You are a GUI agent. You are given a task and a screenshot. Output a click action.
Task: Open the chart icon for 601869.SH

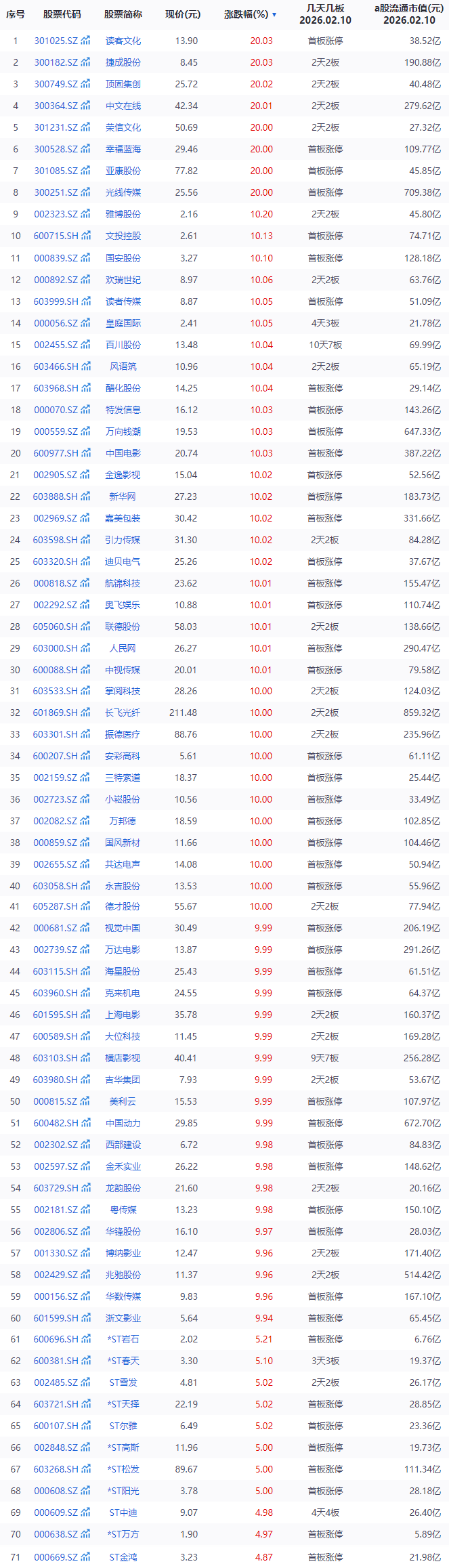click(85, 713)
